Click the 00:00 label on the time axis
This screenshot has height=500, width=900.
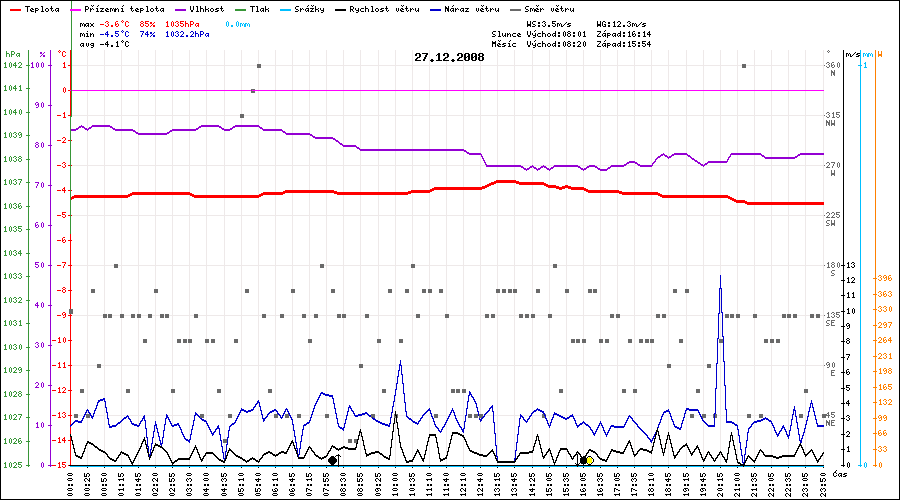point(71,481)
